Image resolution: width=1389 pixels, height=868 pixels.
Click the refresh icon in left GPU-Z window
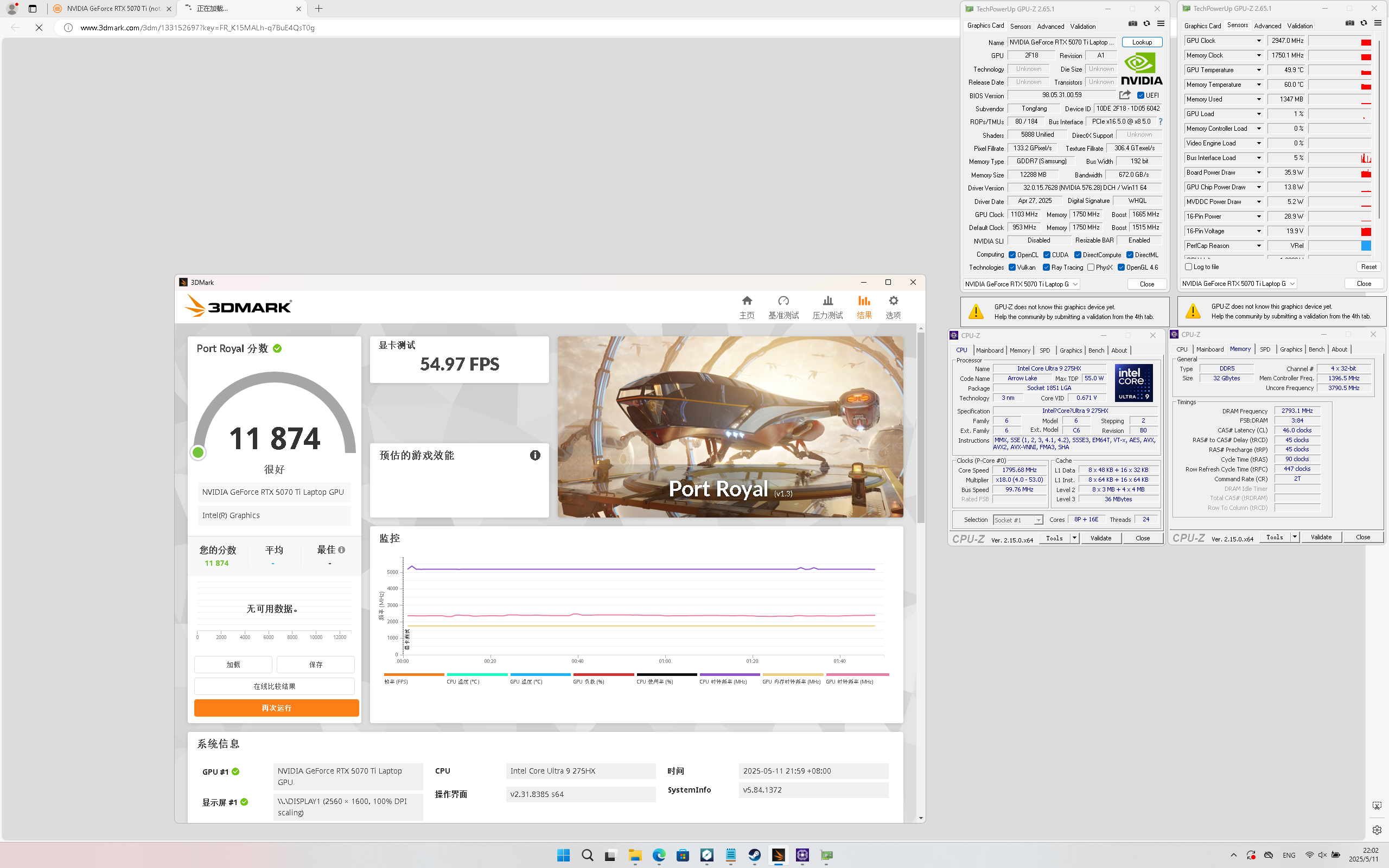[x=1147, y=23]
